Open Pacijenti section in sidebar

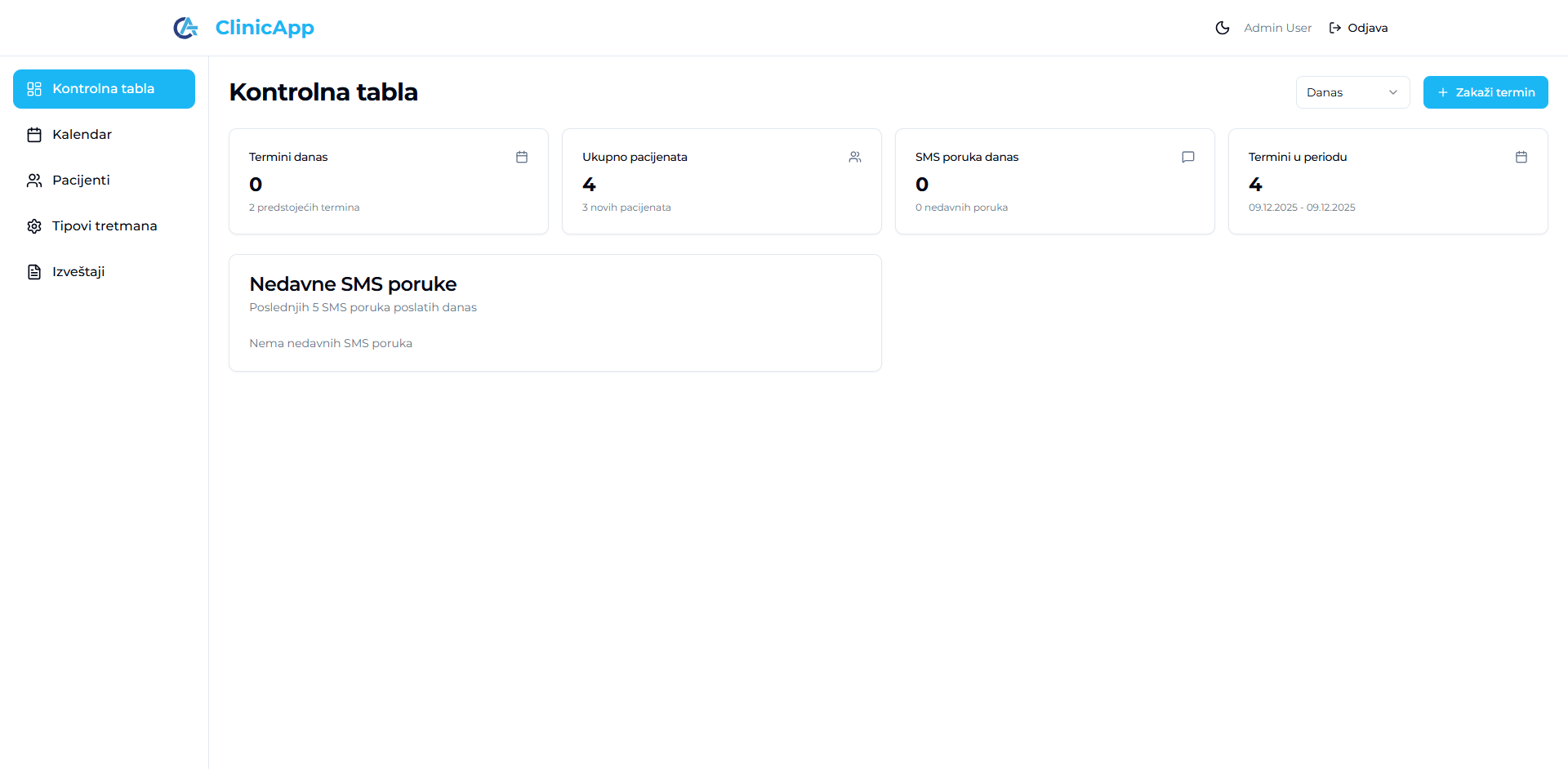tap(80, 181)
